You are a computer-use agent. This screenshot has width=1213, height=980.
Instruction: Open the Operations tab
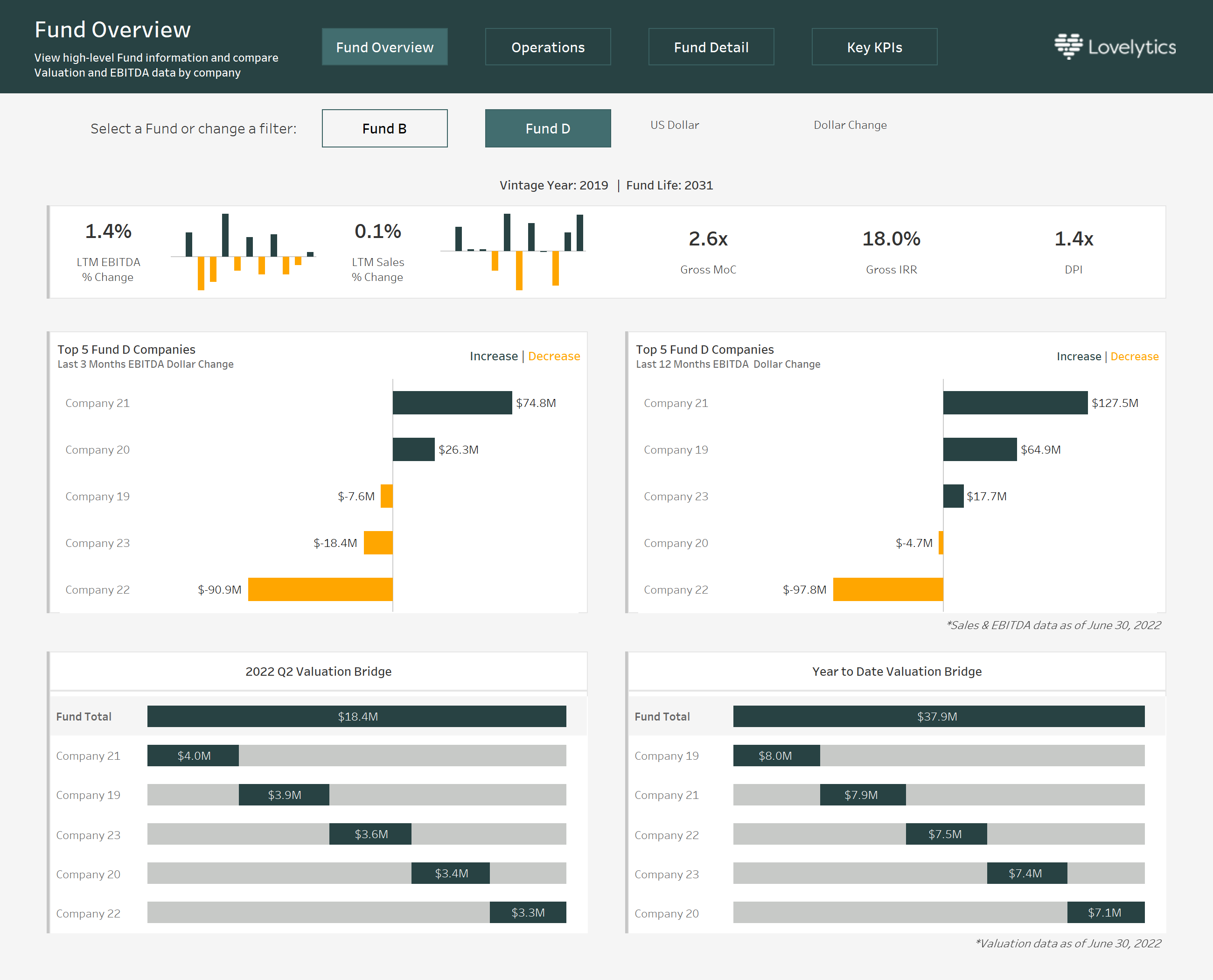click(x=548, y=48)
